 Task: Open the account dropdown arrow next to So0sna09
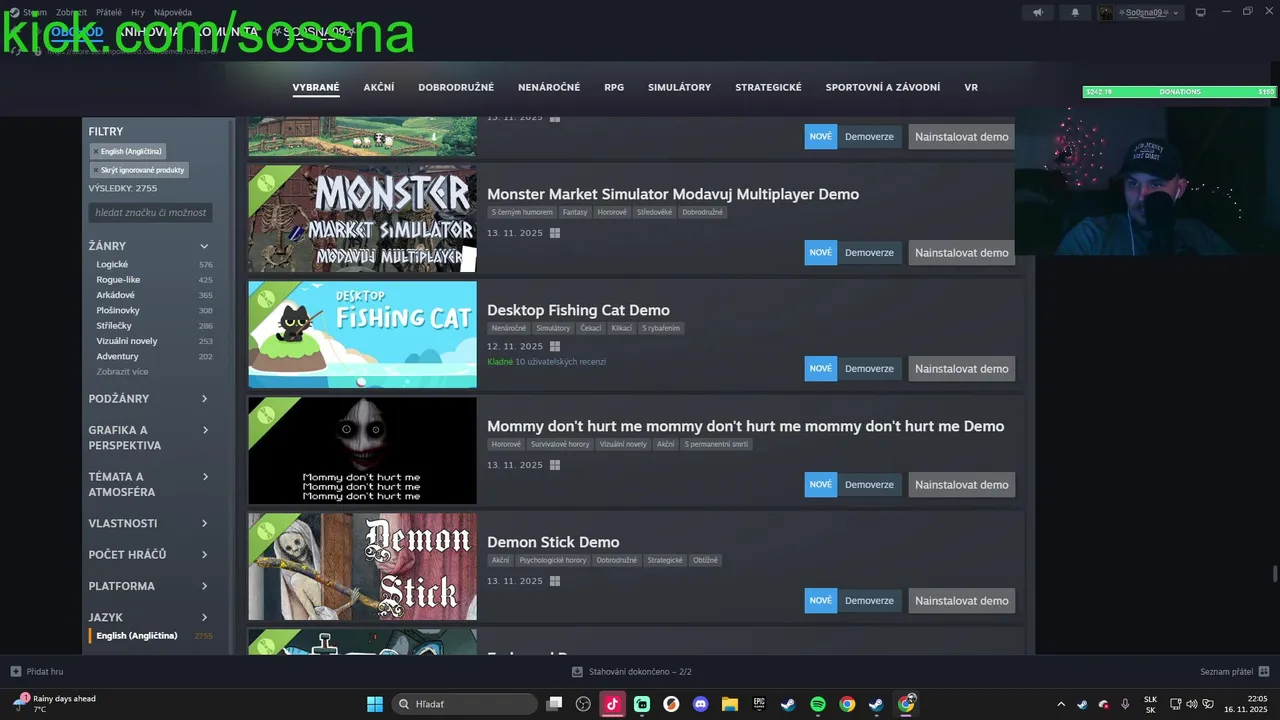[x=1175, y=13]
